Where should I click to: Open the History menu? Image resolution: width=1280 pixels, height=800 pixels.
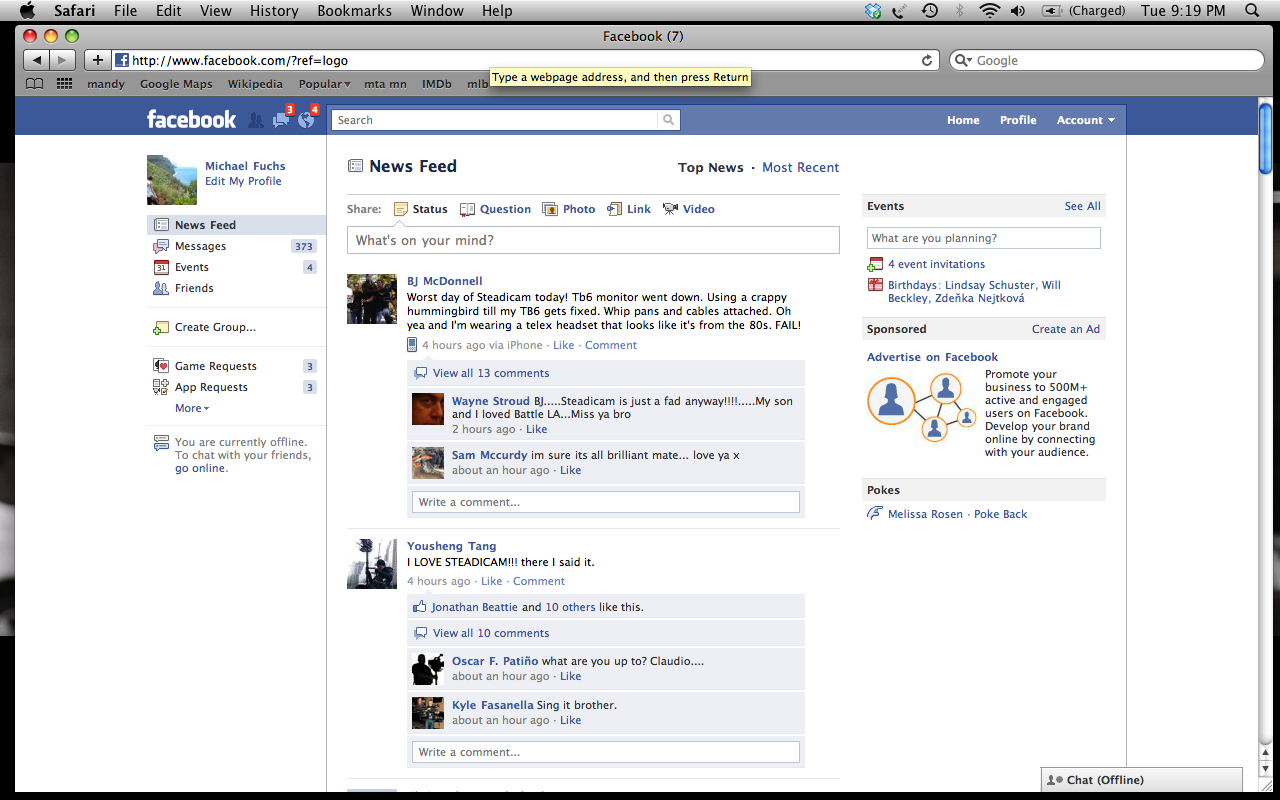pos(274,11)
